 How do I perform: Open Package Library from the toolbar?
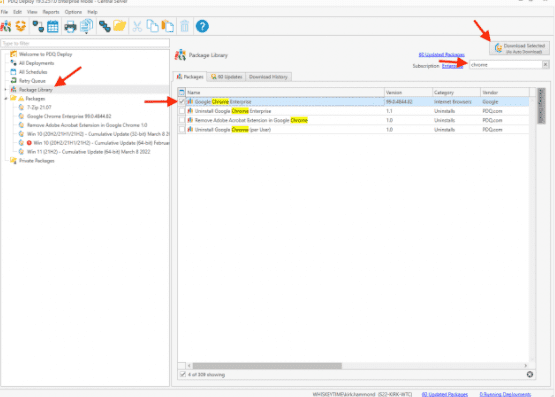[6, 26]
